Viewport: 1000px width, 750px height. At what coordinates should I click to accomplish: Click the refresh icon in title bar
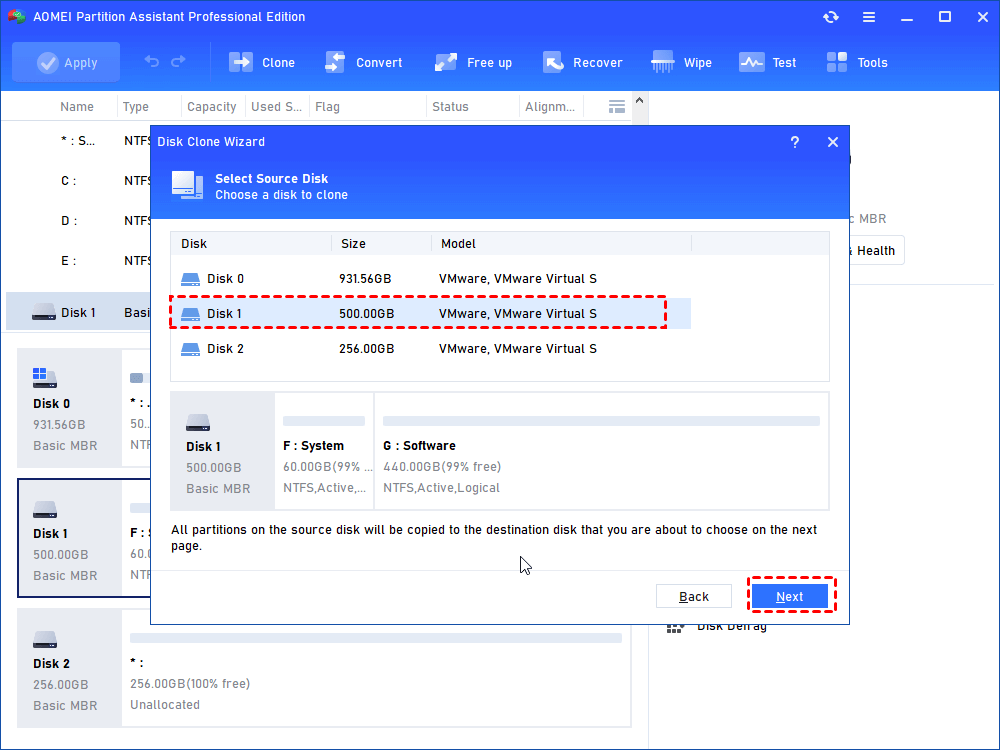click(x=830, y=17)
